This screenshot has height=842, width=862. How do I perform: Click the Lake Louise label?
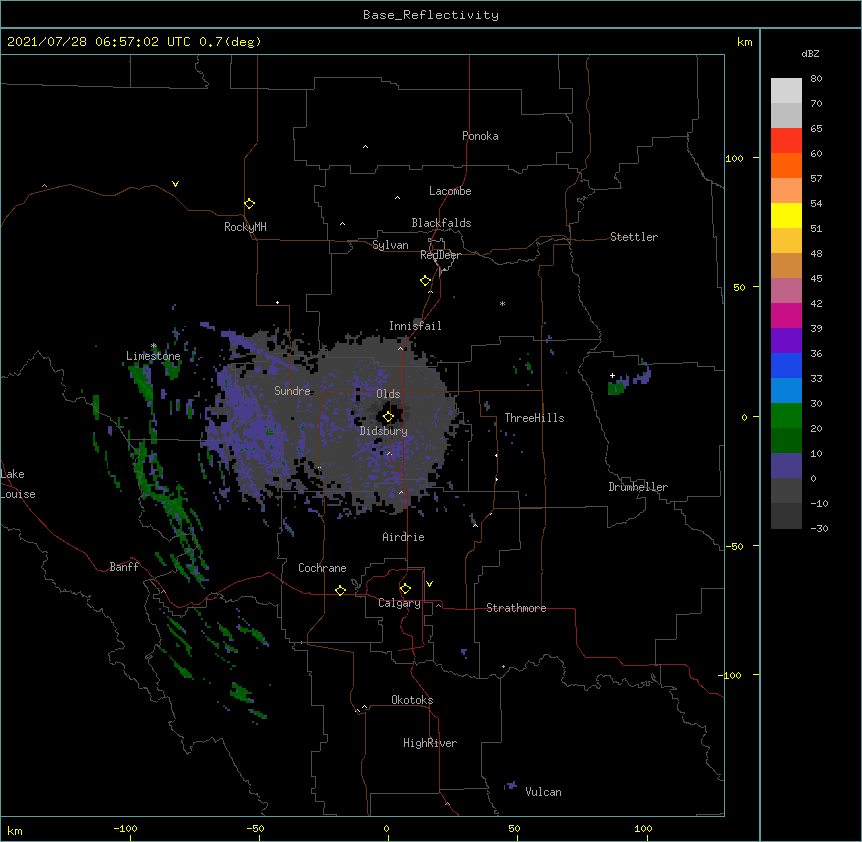pyautogui.click(x=18, y=484)
